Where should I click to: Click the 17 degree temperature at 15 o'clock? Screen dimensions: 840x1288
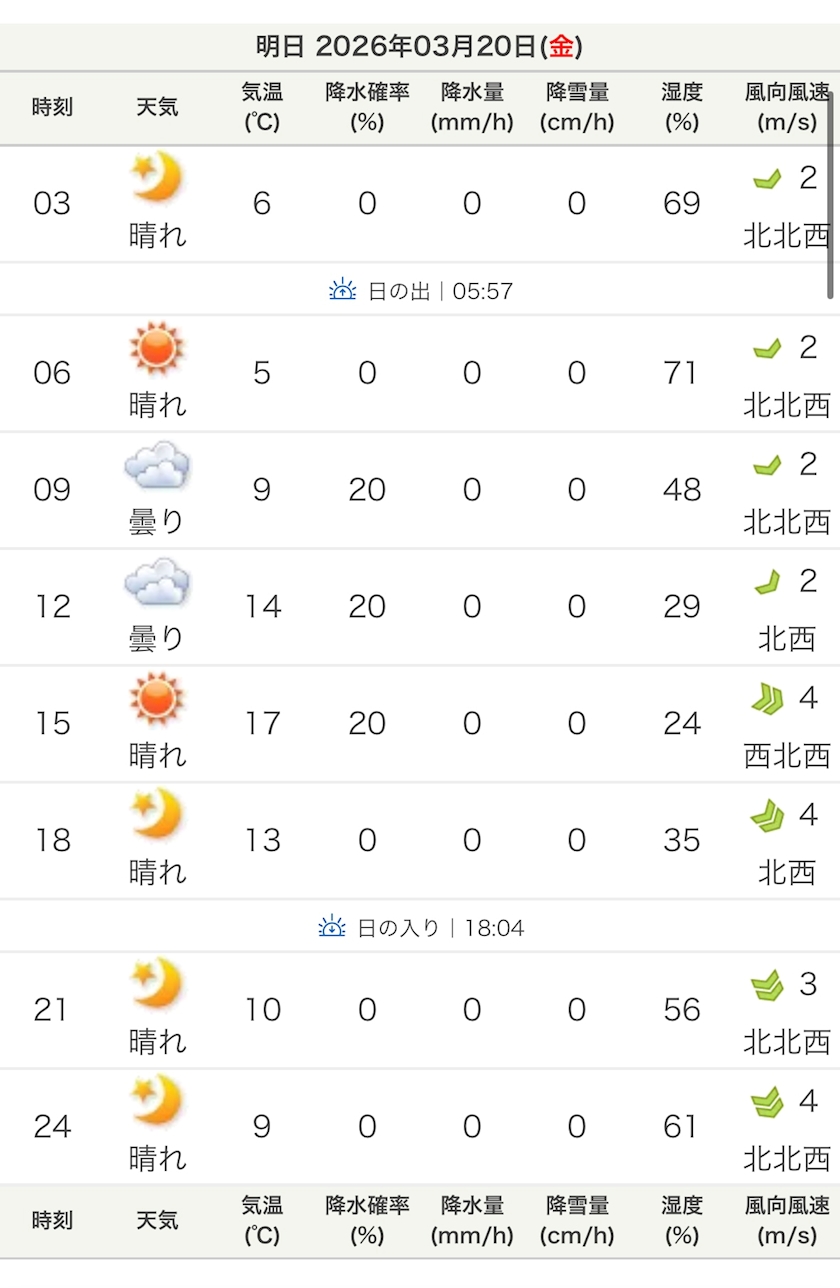[262, 723]
